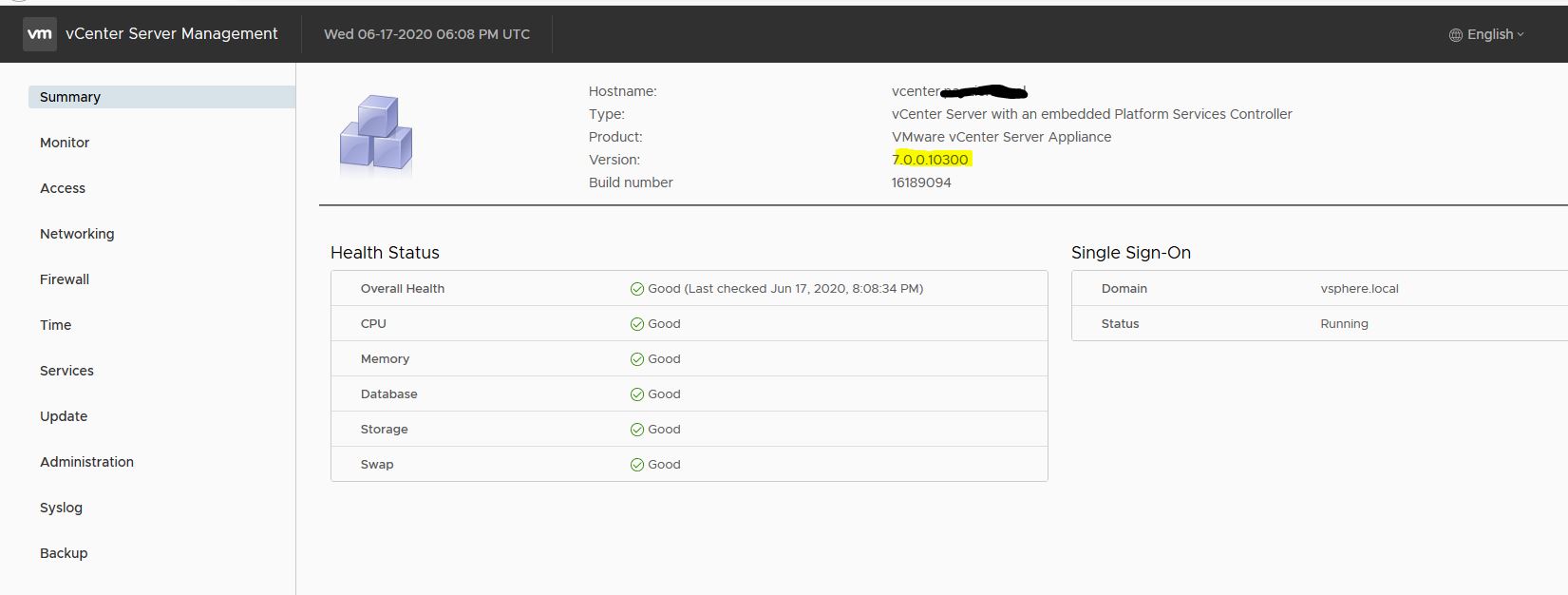This screenshot has width=1568, height=595.
Task: Click the Swap row label
Action: 377,465
